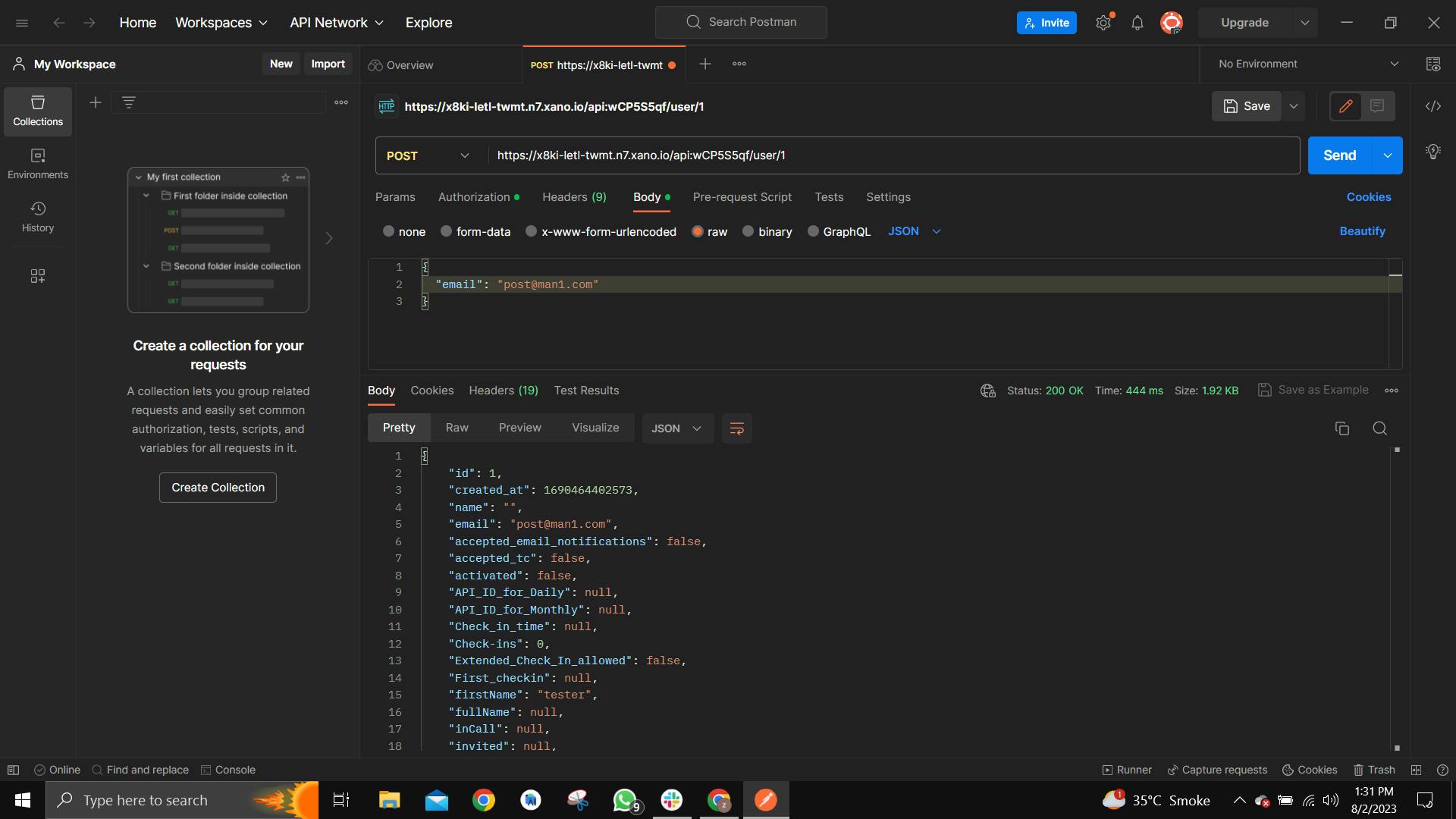Toggle the wrap lines icon in response

(x=736, y=428)
